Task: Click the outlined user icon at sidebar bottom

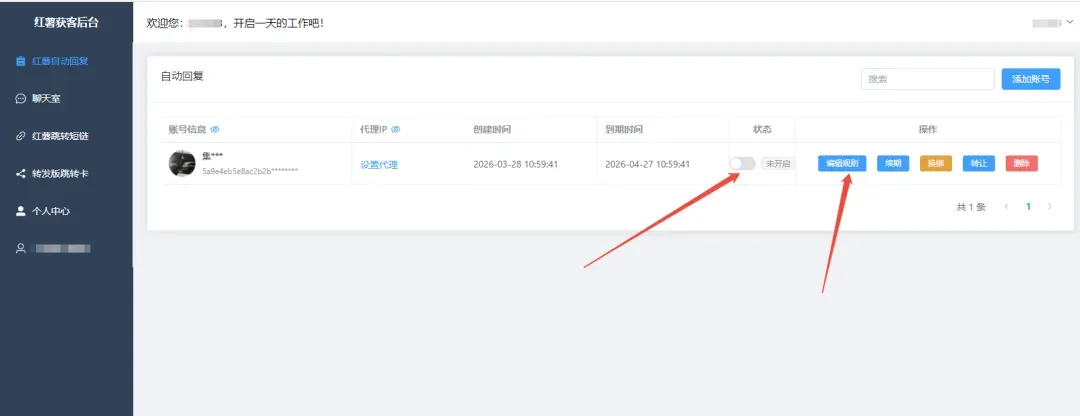Action: click(21, 248)
